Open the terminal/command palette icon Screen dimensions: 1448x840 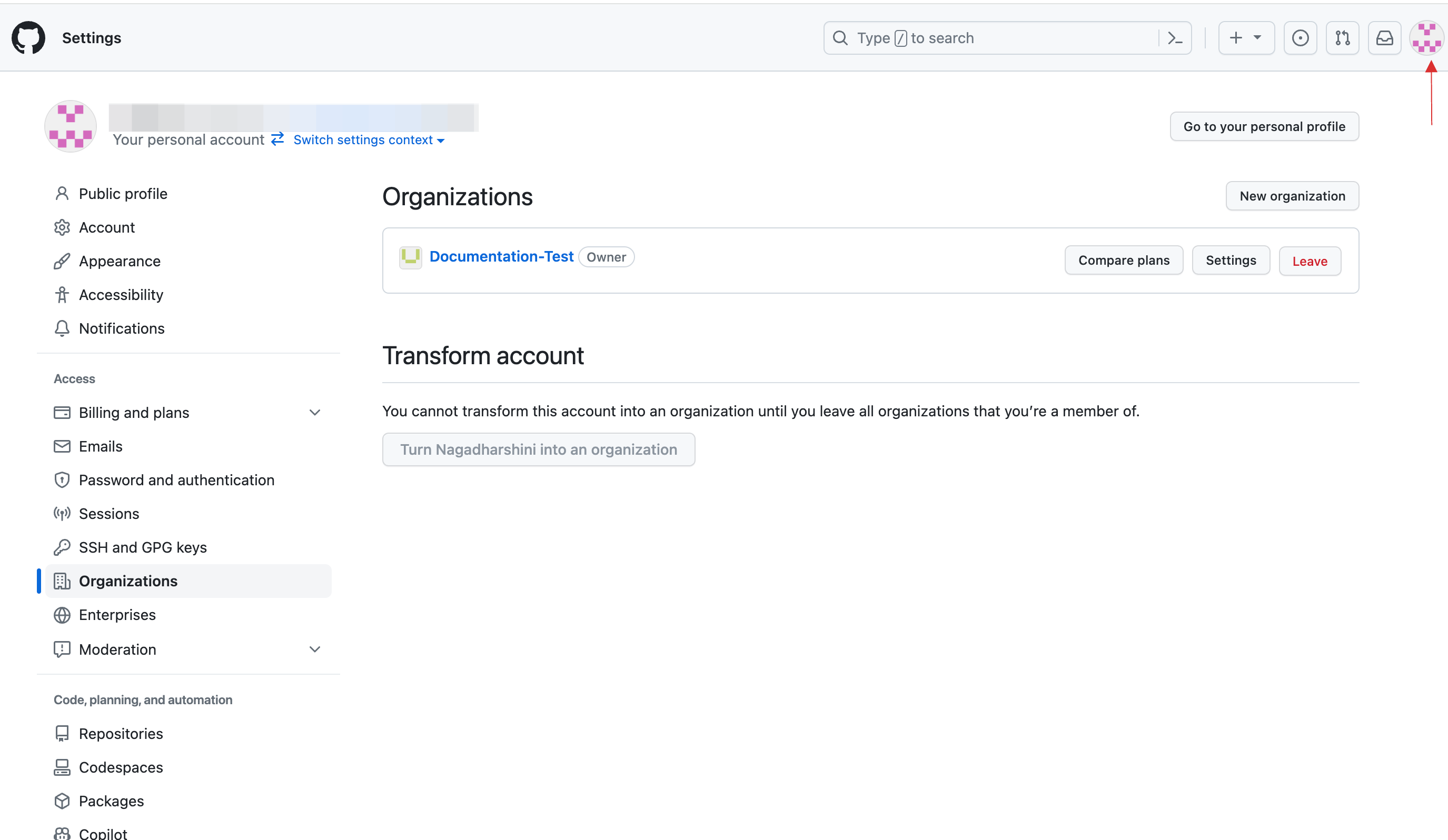tap(1177, 38)
